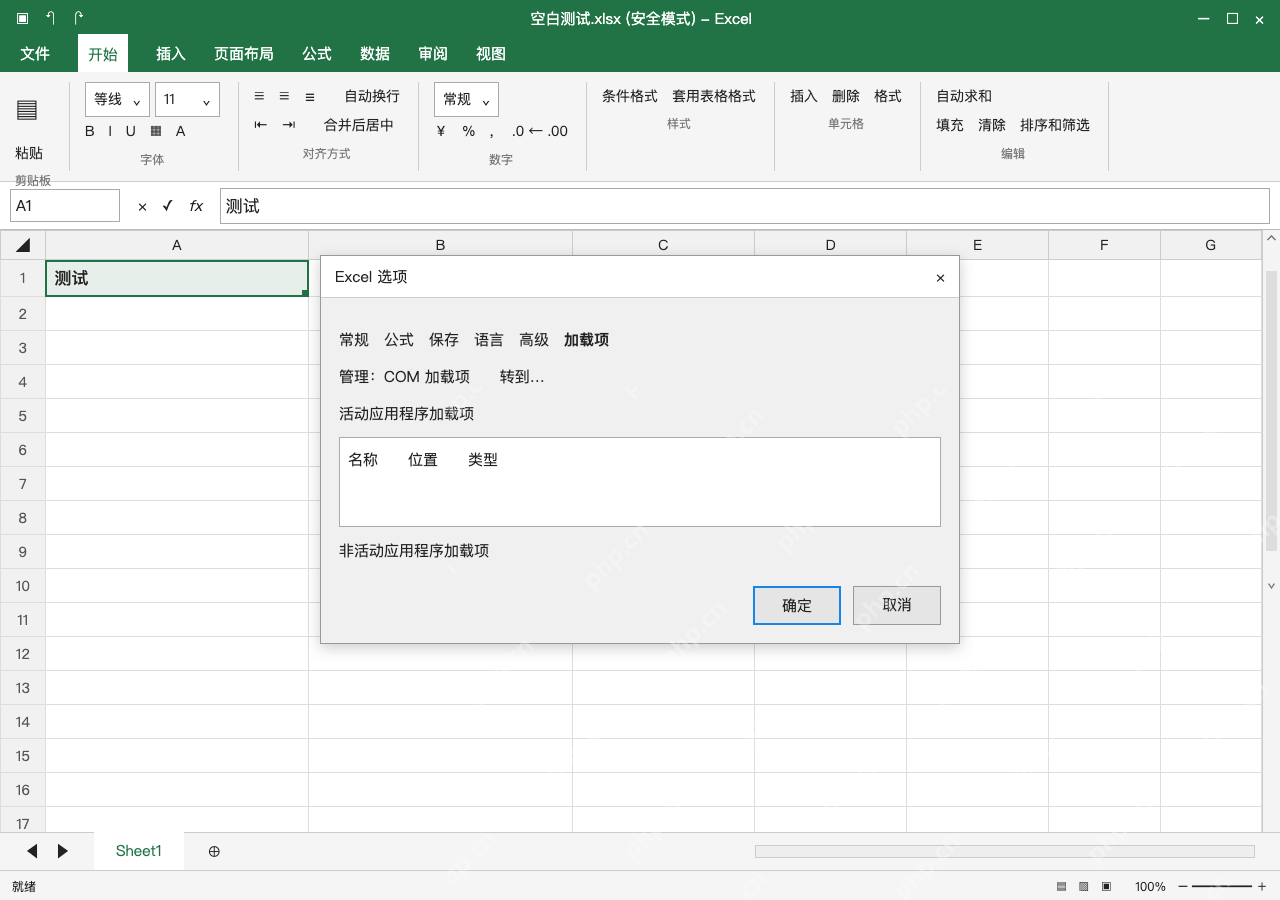Click the save icon in title bar
Viewport: 1280px width, 900px height.
point(22,18)
